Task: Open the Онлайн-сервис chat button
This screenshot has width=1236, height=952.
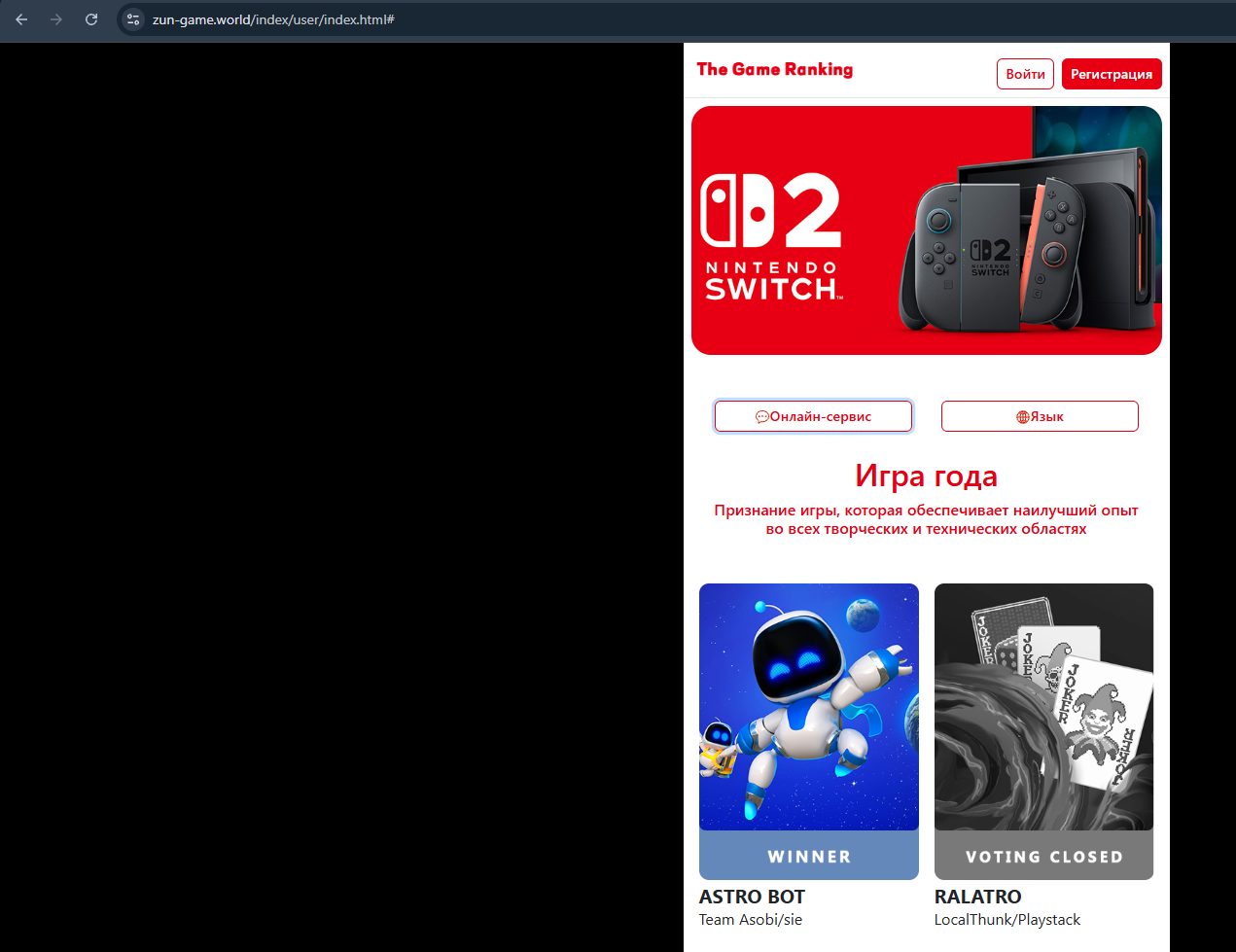Action: click(813, 416)
